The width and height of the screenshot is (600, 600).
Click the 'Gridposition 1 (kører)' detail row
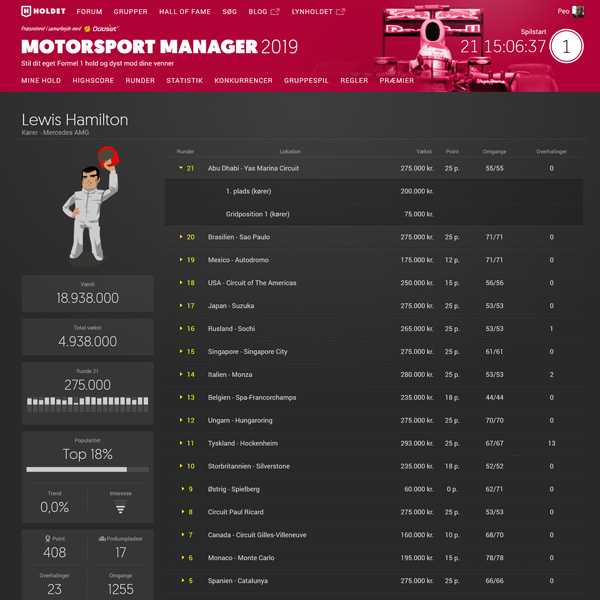(374, 214)
